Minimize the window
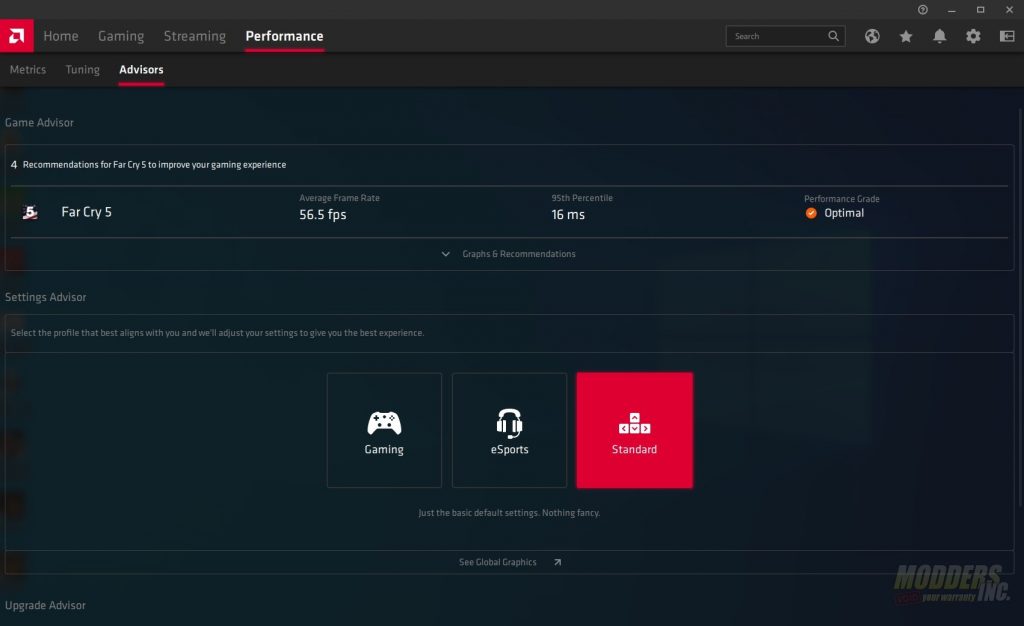The image size is (1024, 626). [x=952, y=10]
